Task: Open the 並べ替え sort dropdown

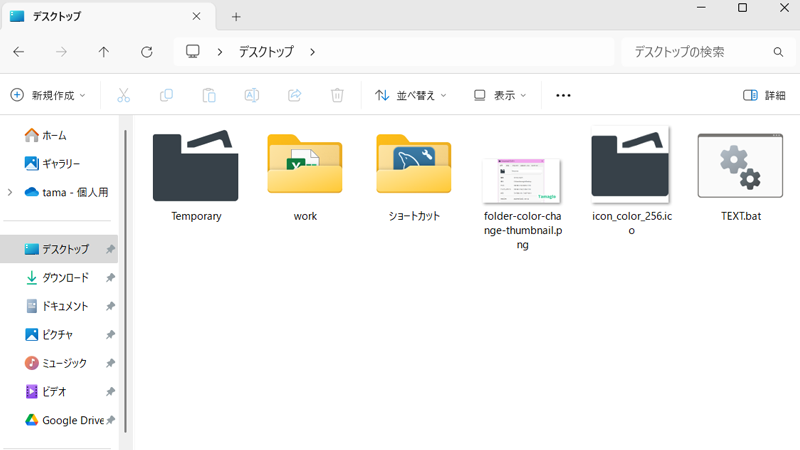Action: [x=410, y=95]
